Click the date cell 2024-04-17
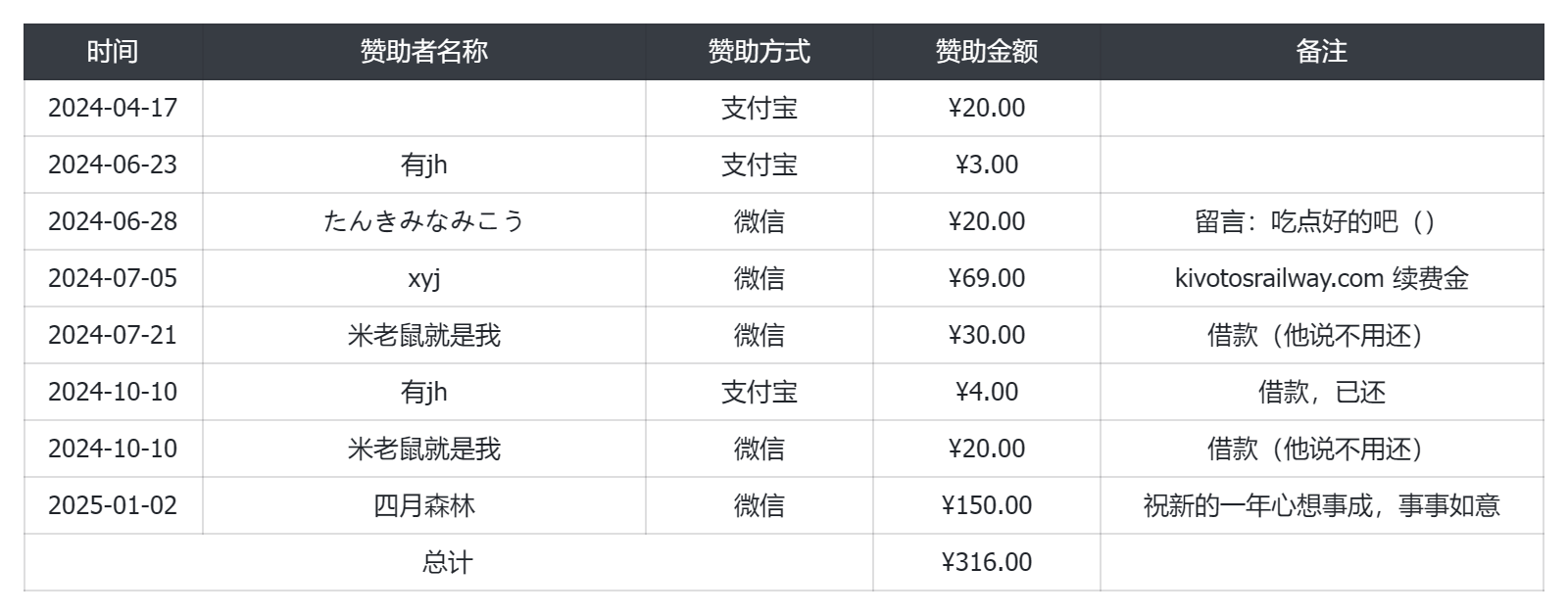 pyautogui.click(x=113, y=108)
